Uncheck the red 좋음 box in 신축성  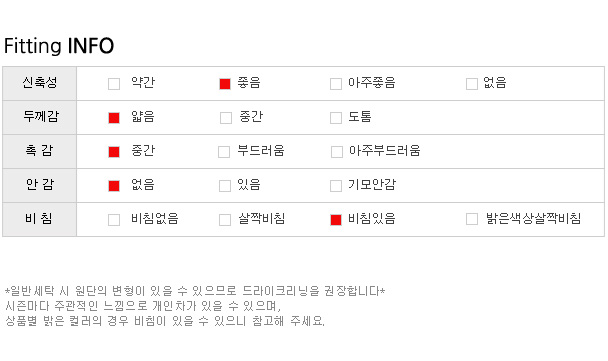pos(225,84)
